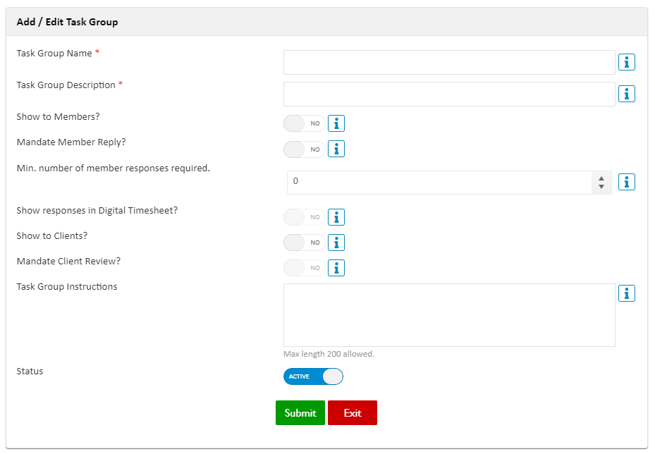Decrease min member responses with down arrow
Screen dimensions: 655x454
(601, 186)
